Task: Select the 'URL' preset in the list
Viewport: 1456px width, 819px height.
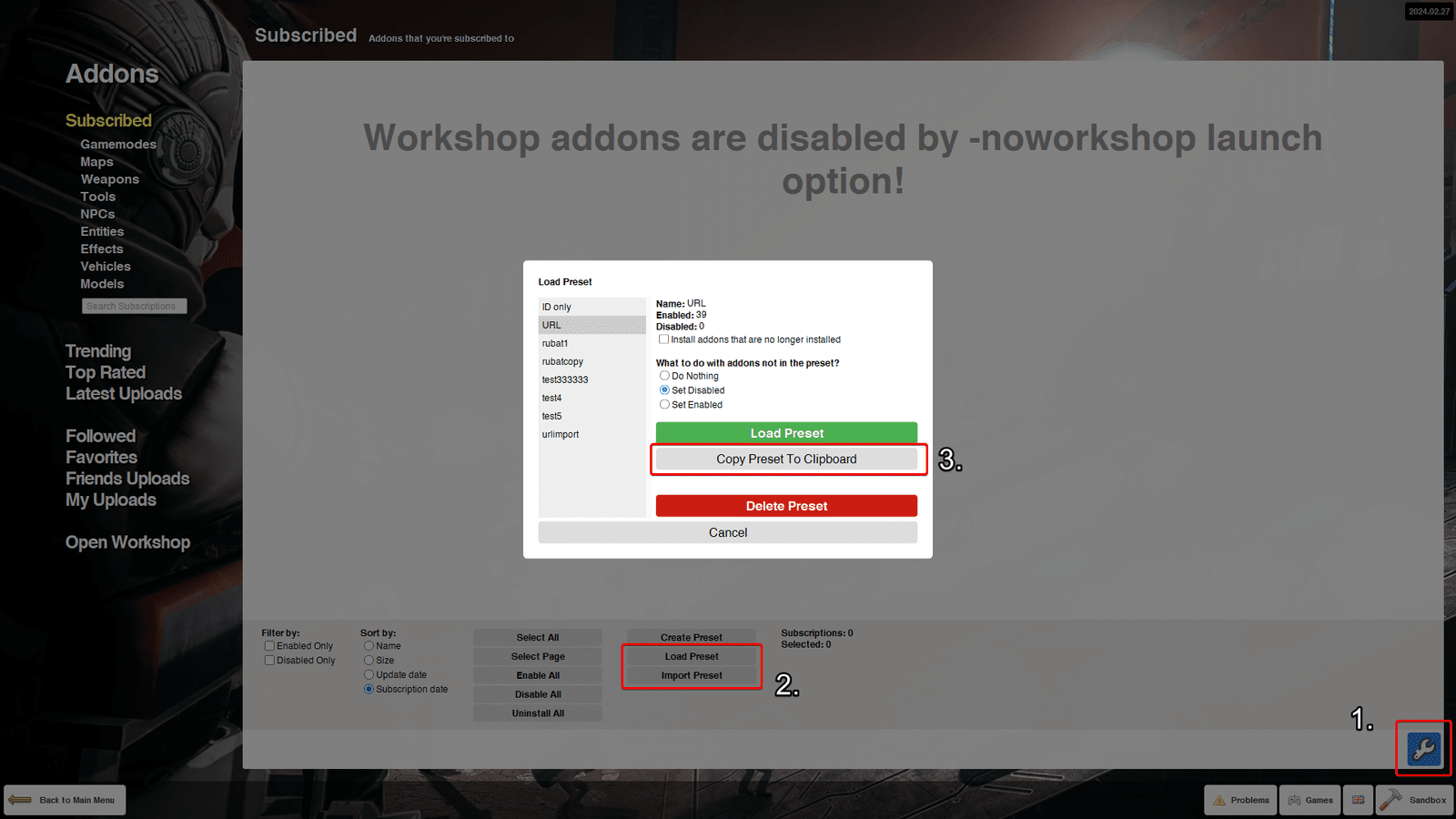Action: coord(591,325)
